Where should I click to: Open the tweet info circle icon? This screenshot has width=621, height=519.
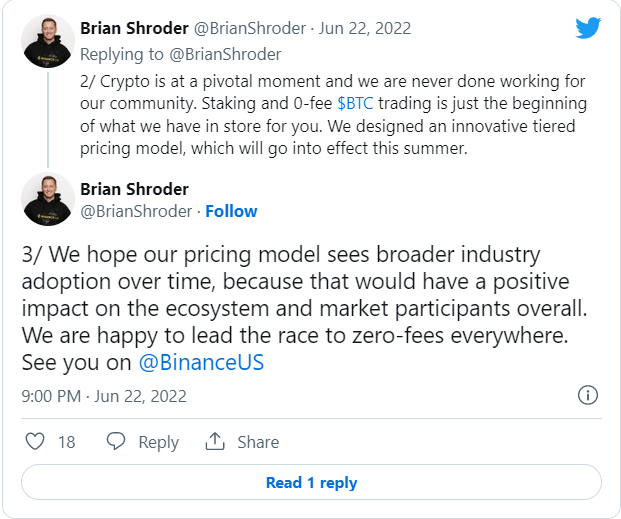point(588,395)
